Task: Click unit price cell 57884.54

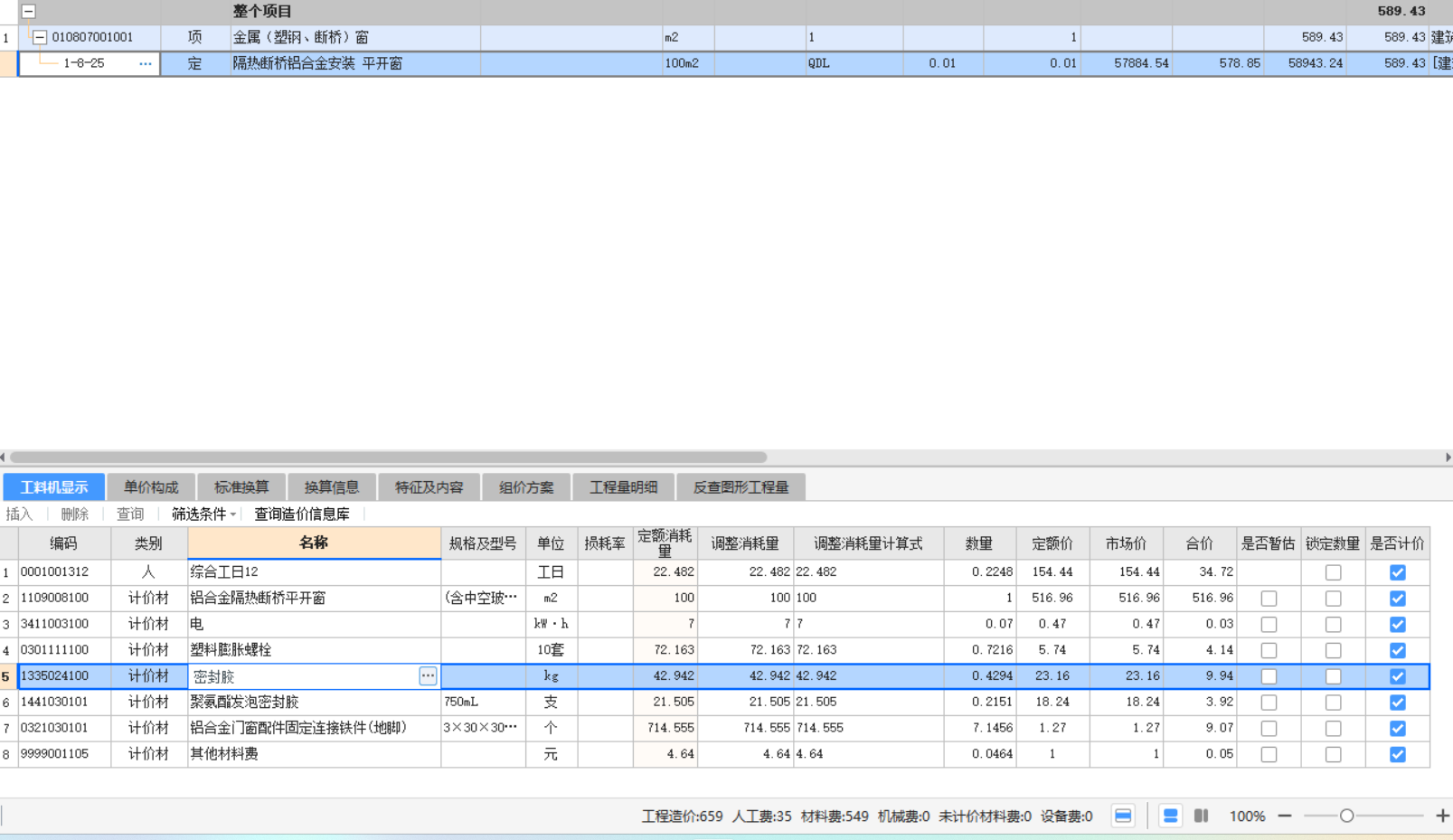Action: pos(1127,63)
